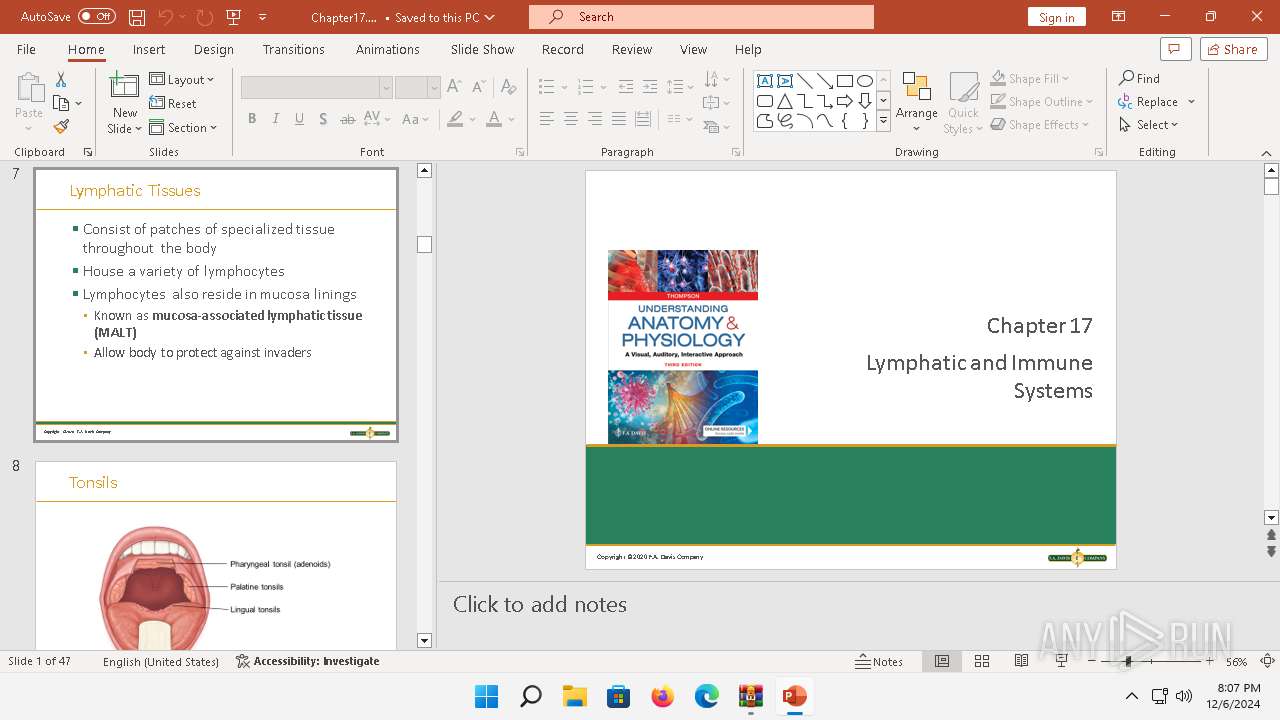Click the Paste clipboard icon
The height and width of the screenshot is (720, 1280).
29,88
